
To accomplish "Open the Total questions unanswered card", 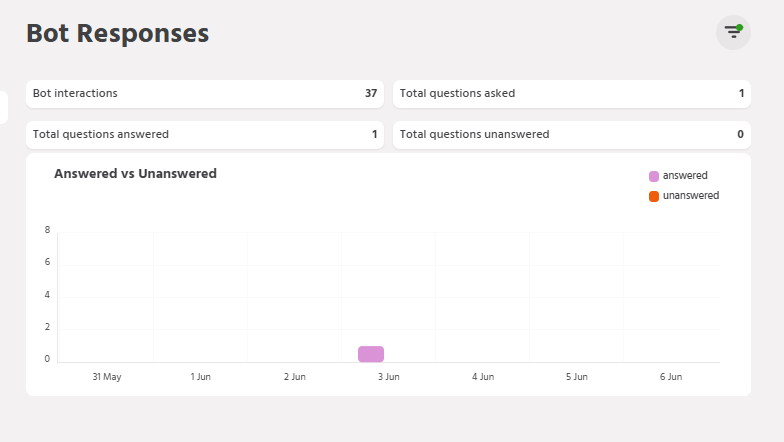I will pyautogui.click(x=571, y=135).
